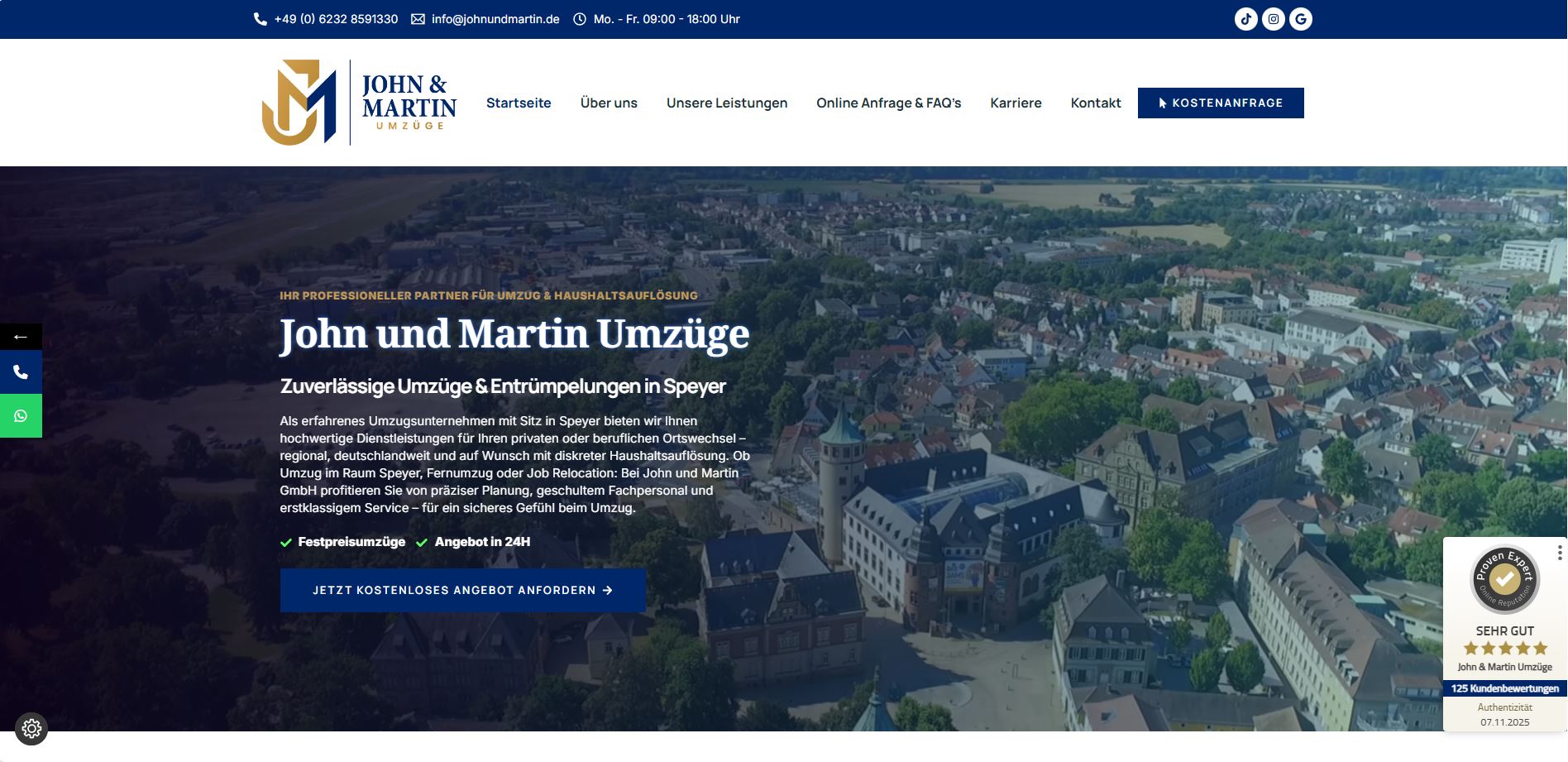This screenshot has width=1568, height=762.
Task: Click the Ihr professioneller Partner tagline
Action: pos(489,295)
